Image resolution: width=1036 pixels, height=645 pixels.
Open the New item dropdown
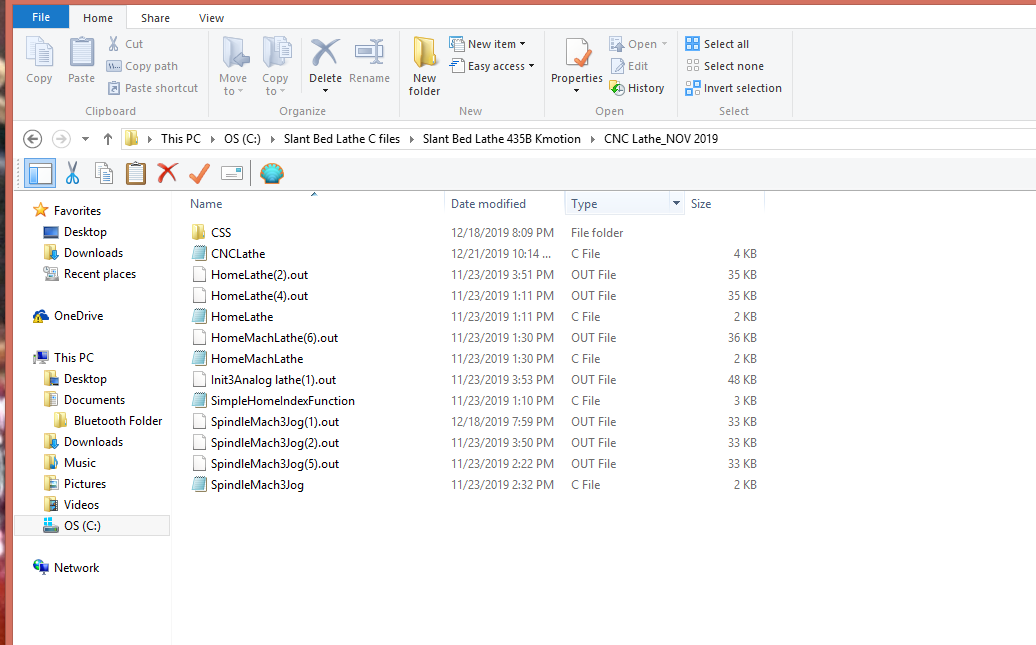(488, 44)
